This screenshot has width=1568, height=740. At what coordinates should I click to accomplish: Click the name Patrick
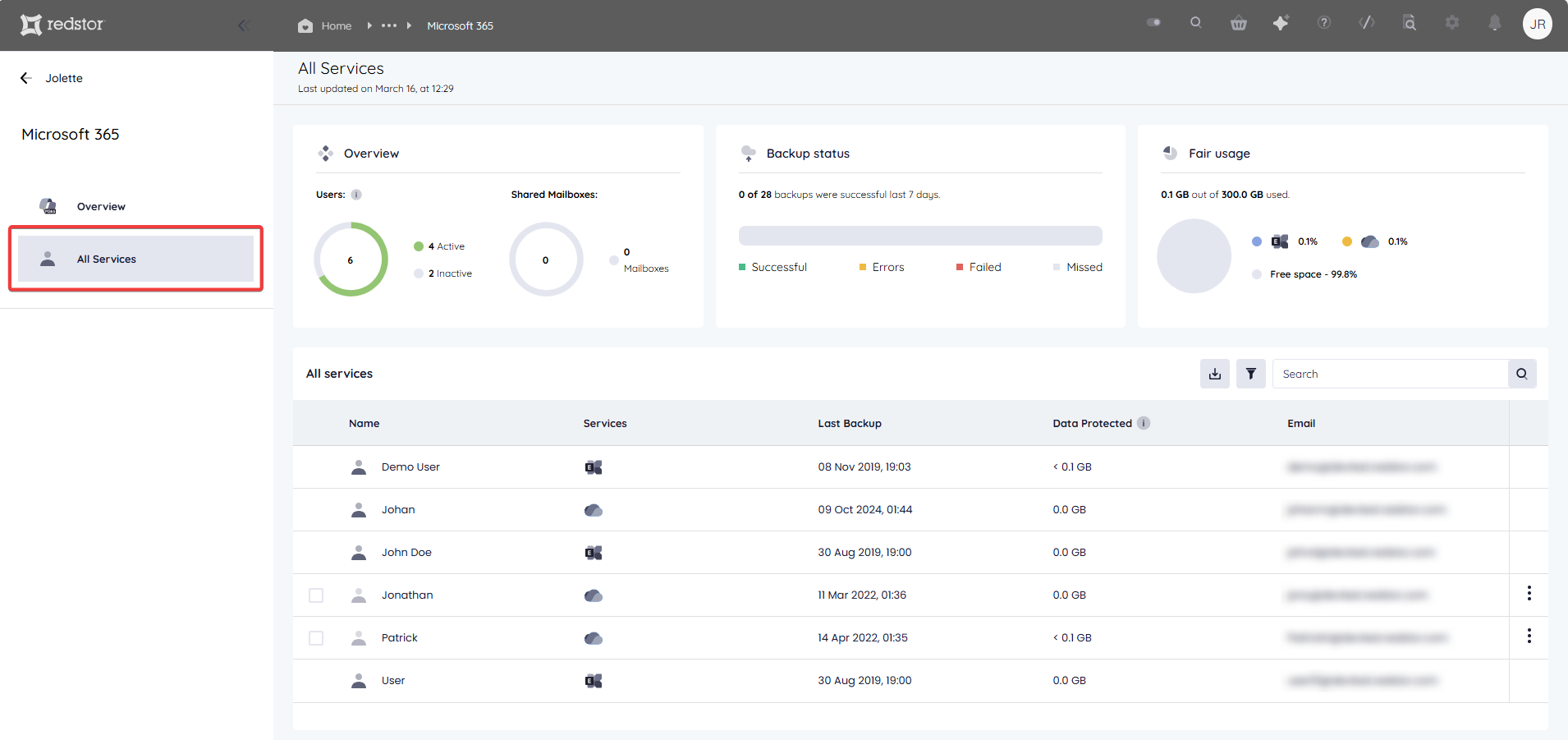(x=400, y=638)
